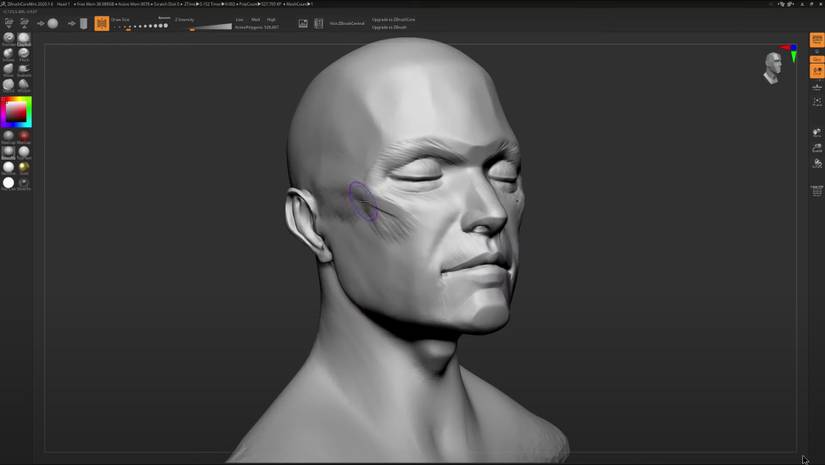Choose the Inflate brush

pos(8,54)
